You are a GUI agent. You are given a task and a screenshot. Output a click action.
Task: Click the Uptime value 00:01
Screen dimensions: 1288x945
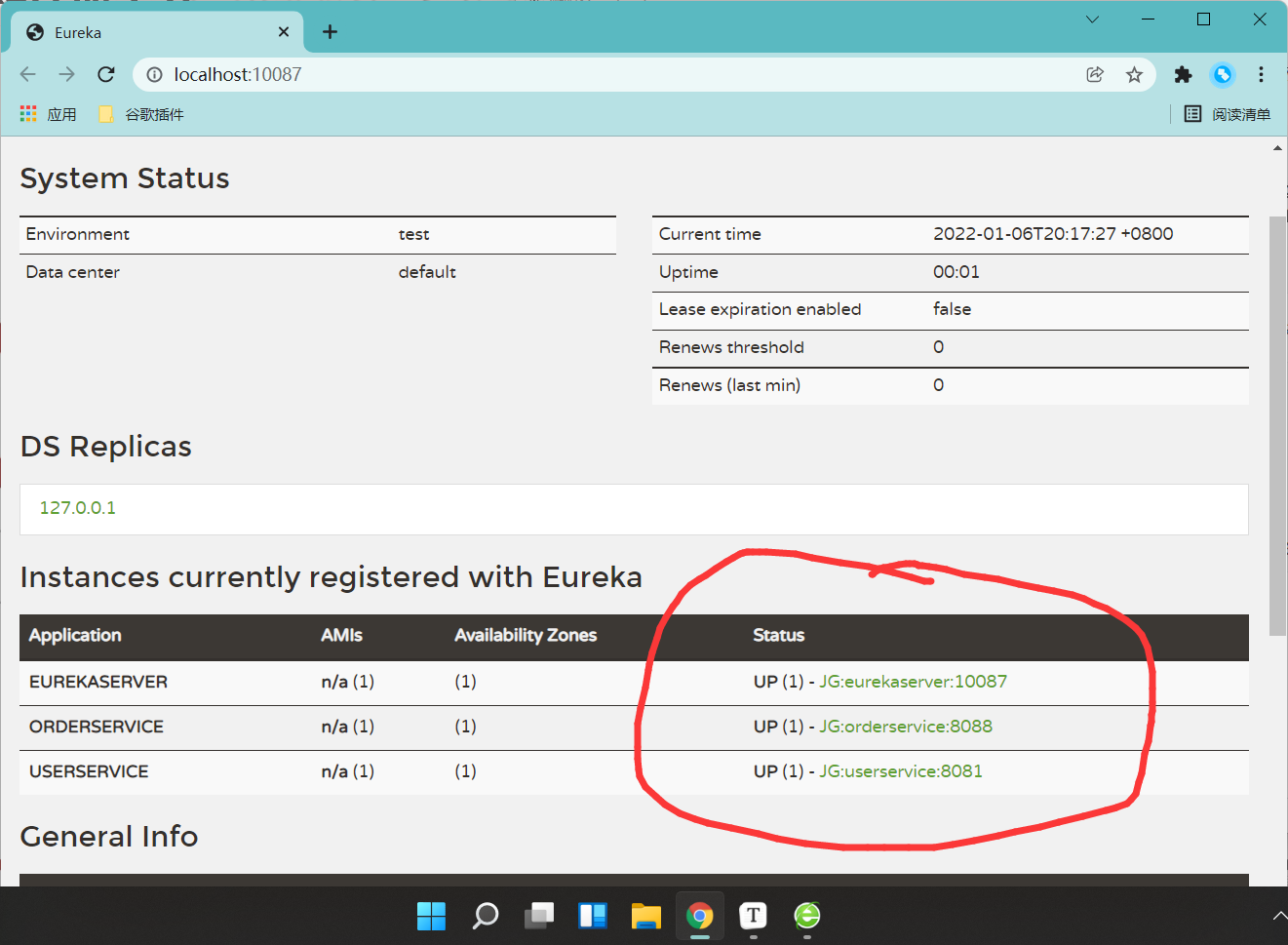(956, 272)
